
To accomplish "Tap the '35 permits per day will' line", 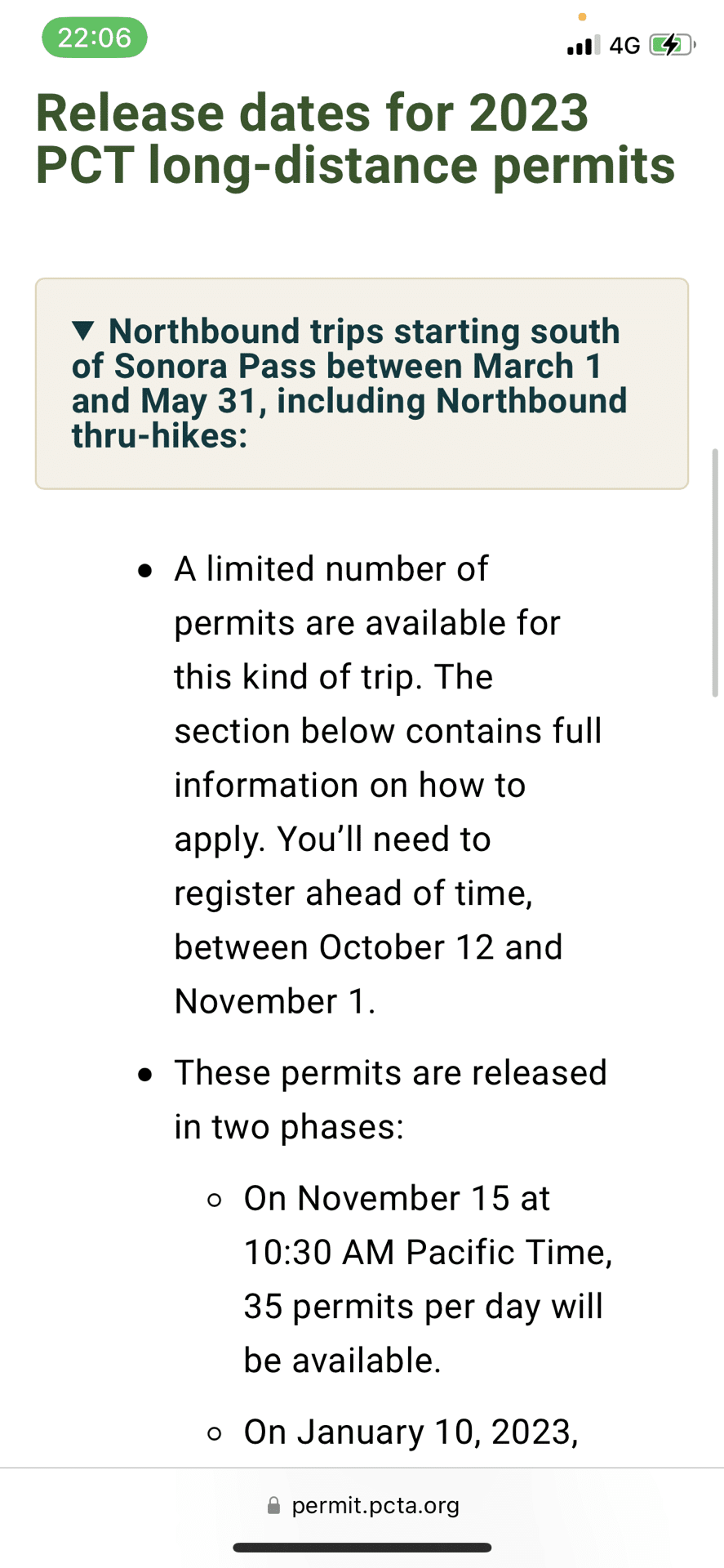I will coord(423,1307).
